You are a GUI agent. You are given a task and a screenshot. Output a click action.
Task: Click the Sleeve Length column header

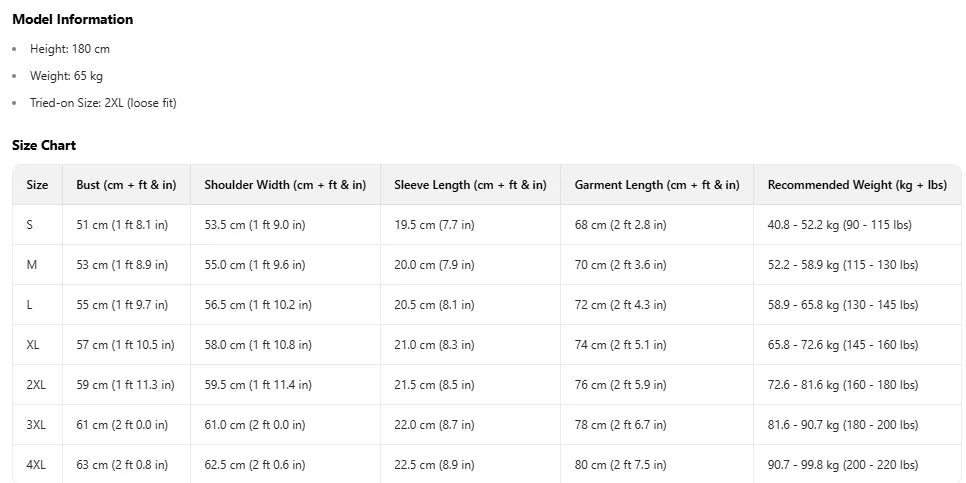470,185
